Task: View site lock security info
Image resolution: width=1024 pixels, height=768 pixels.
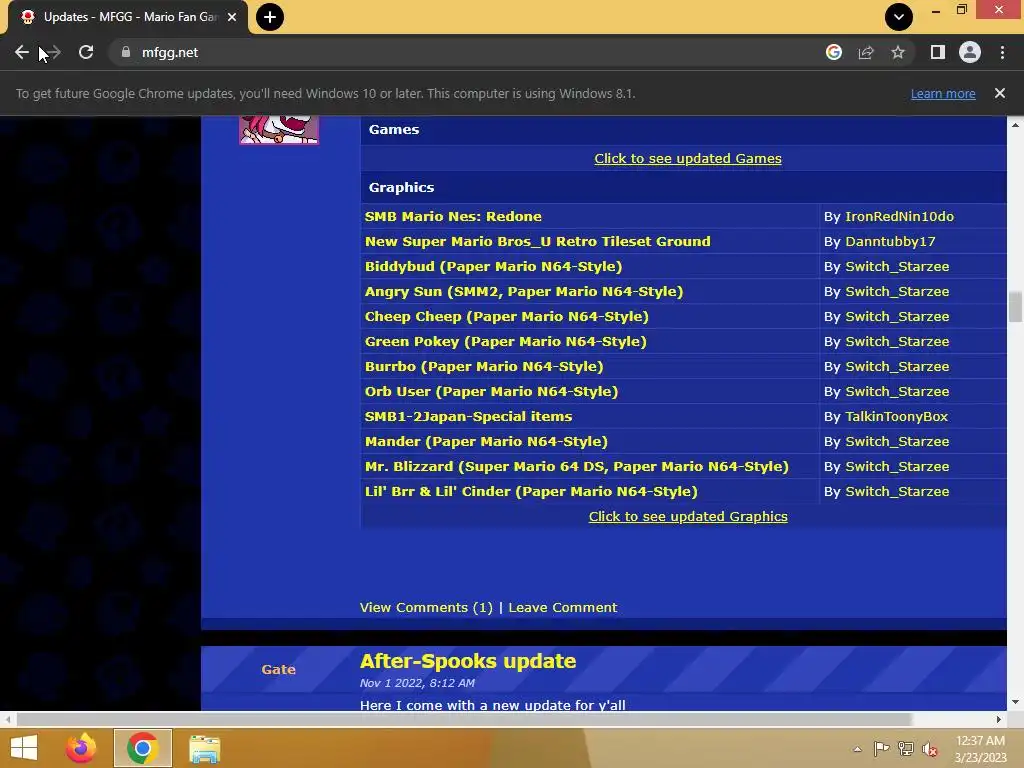Action: pos(126,52)
